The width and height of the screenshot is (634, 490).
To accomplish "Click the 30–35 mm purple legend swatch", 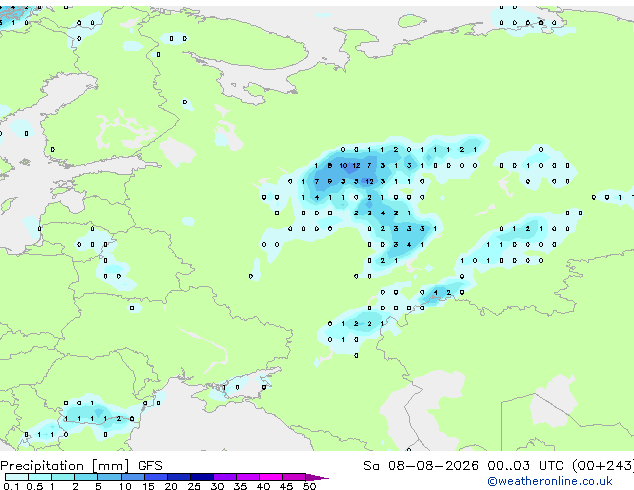I will click(224, 477).
